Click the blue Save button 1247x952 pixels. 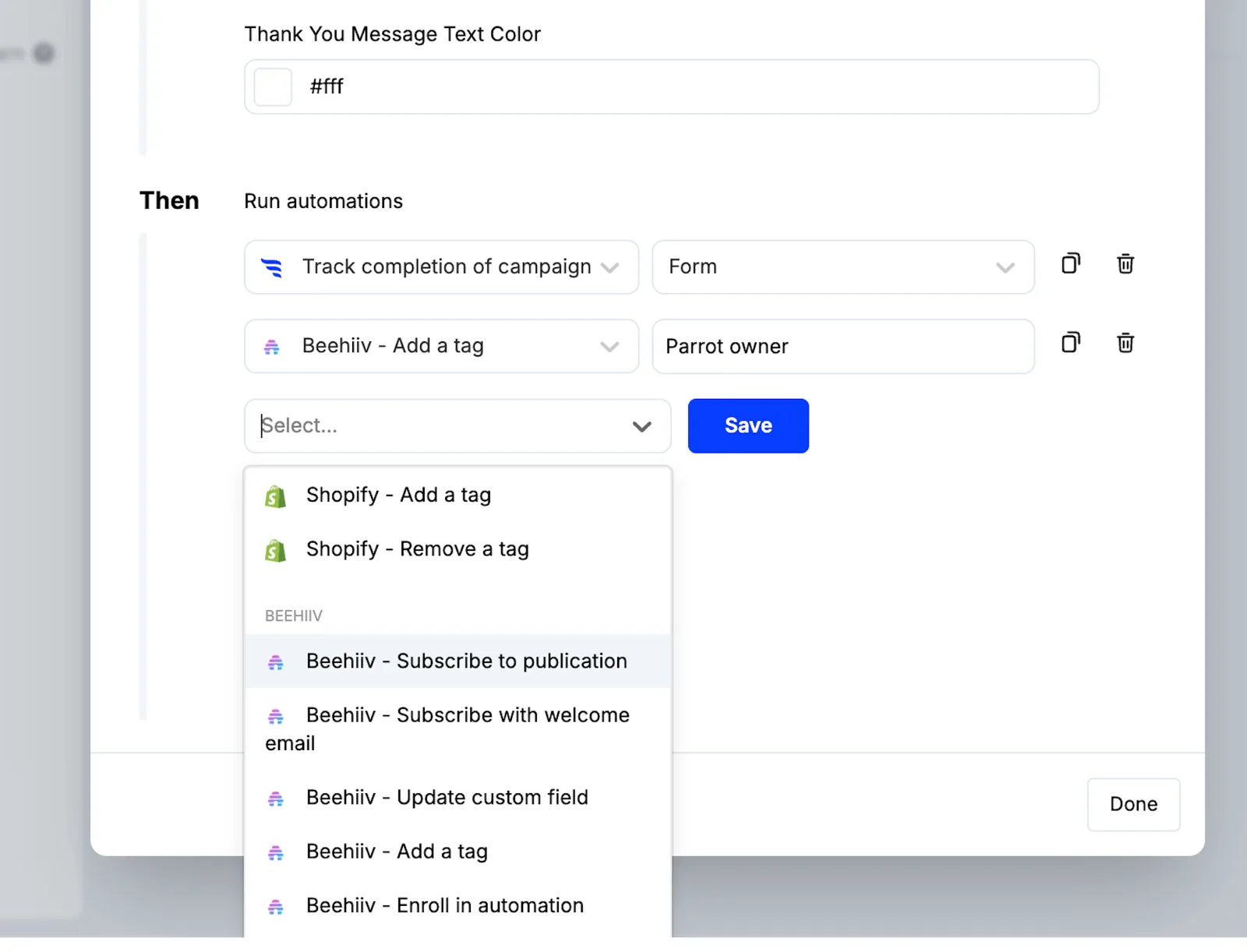pyautogui.click(x=748, y=426)
